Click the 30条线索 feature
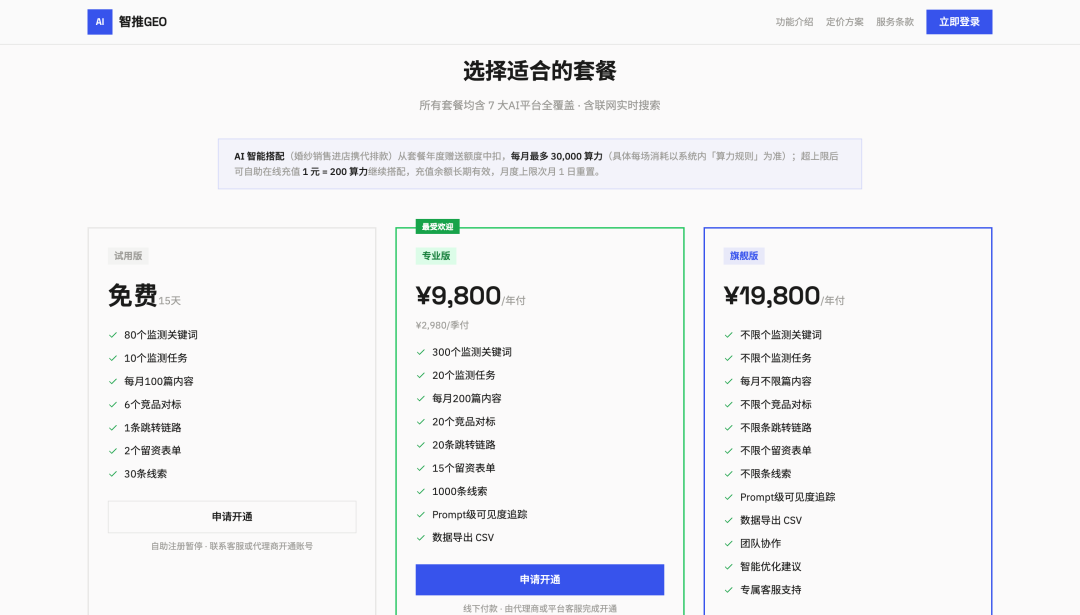This screenshot has height=615, width=1080. point(145,474)
